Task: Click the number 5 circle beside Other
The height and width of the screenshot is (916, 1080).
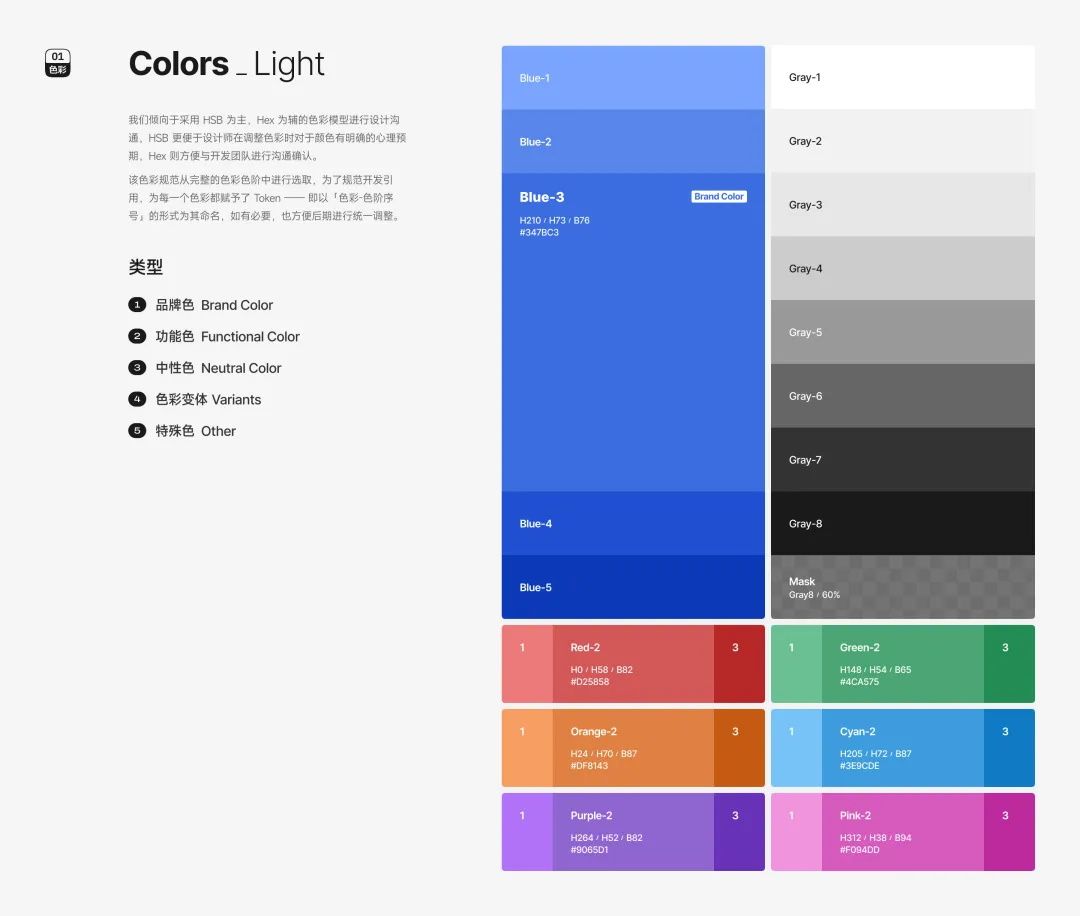Action: click(x=137, y=430)
